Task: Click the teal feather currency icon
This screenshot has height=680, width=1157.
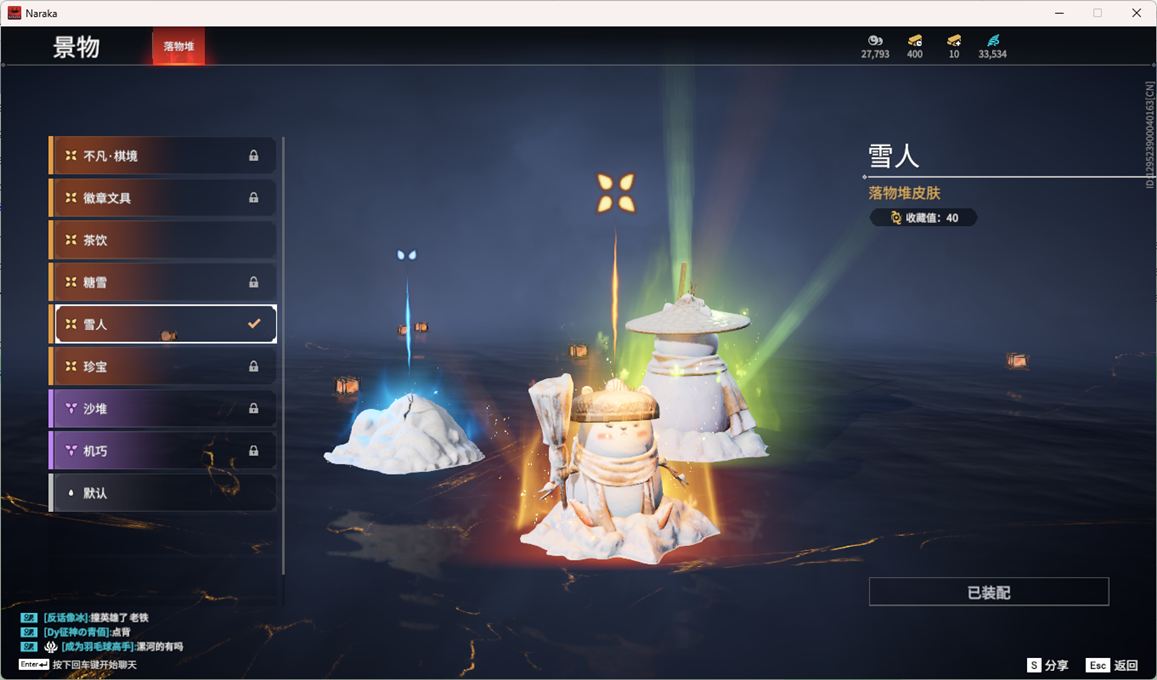Action: (x=992, y=40)
